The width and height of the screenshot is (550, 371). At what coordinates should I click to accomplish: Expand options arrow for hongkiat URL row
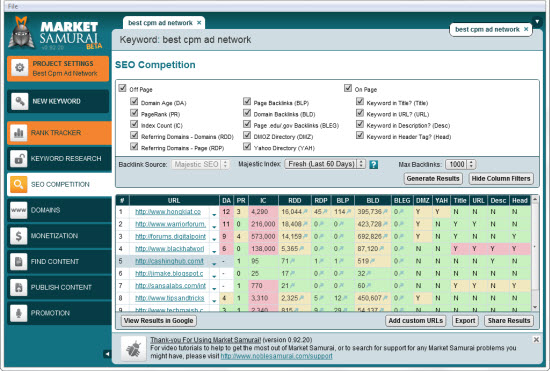(214, 214)
